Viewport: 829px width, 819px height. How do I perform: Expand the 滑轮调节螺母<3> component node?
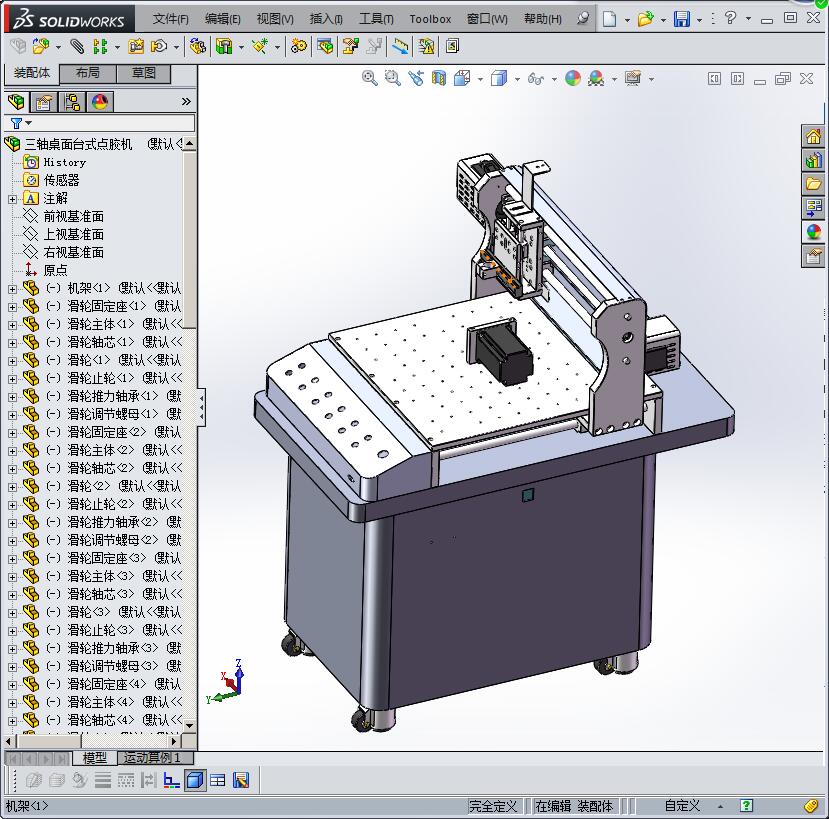(x=13, y=667)
